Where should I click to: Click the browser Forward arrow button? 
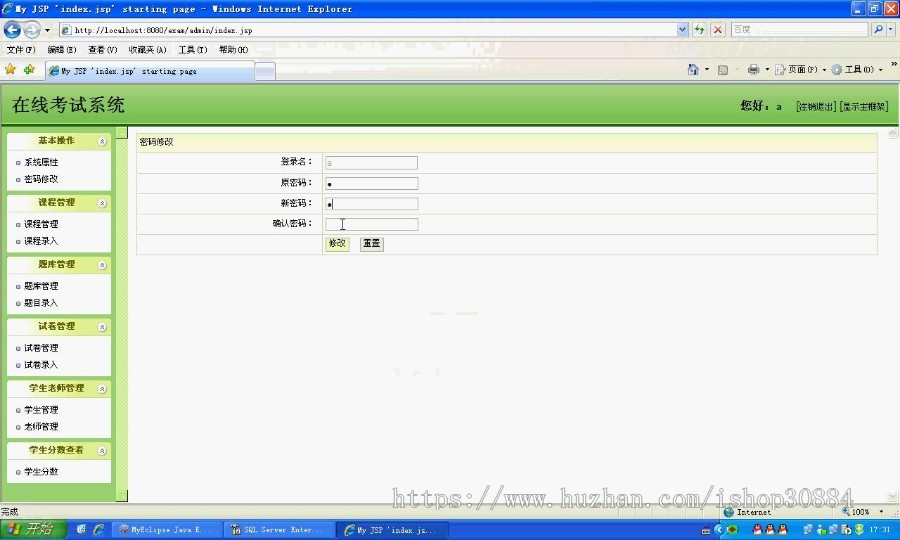coord(32,29)
